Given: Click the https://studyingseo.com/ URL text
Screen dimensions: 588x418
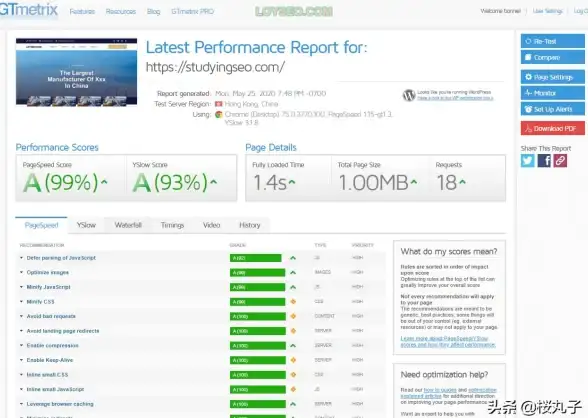Looking at the screenshot, I should pos(215,67).
